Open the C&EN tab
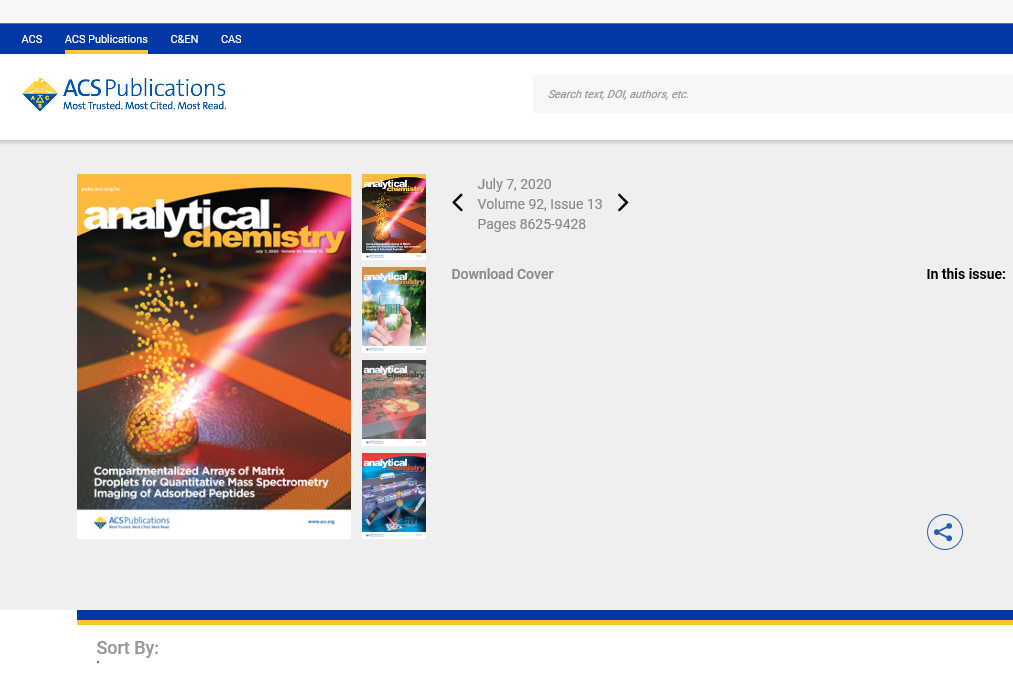Viewport: 1013px width, 678px height. (184, 39)
